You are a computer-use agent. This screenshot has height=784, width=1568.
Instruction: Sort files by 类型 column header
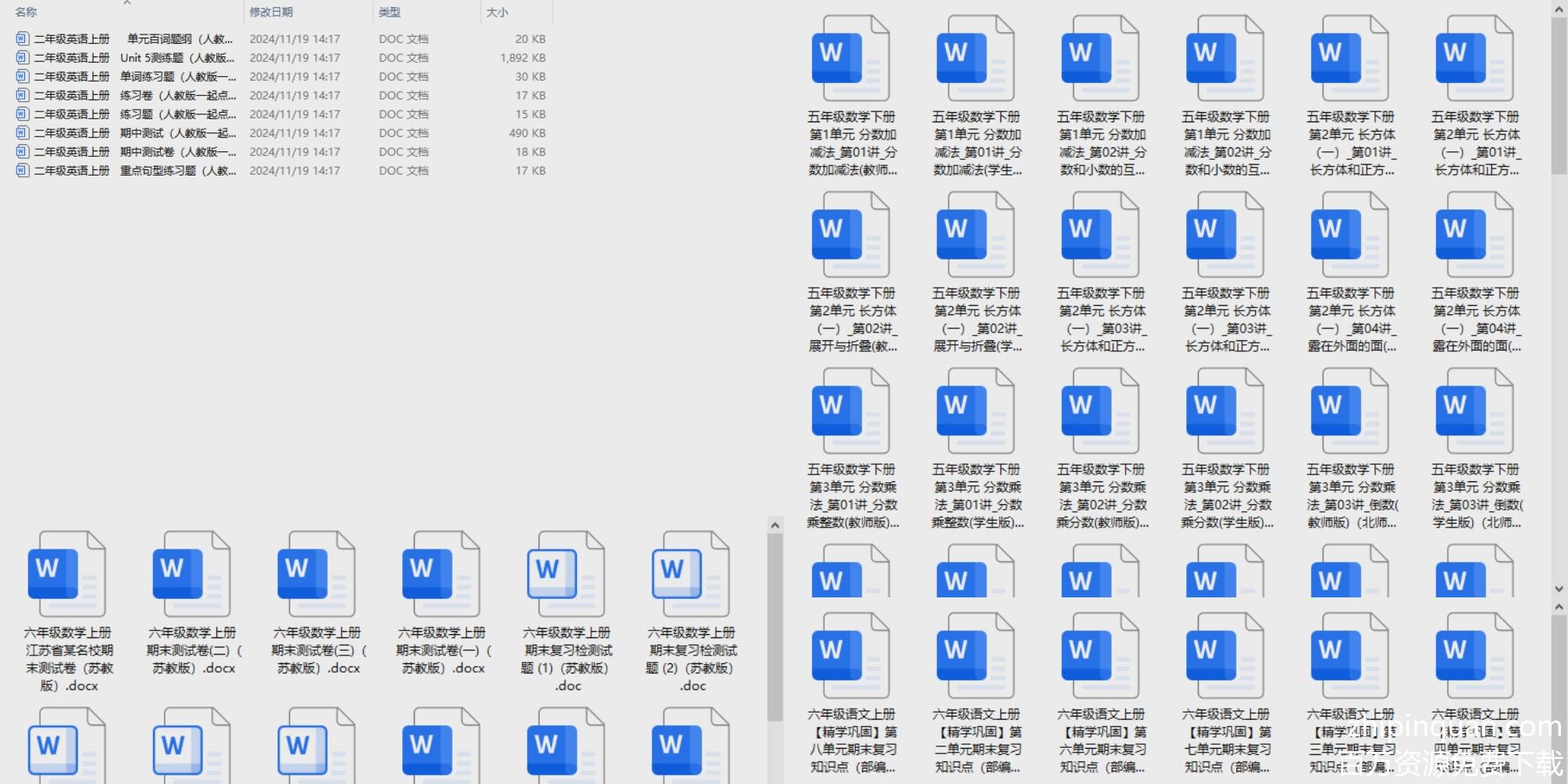(x=390, y=12)
